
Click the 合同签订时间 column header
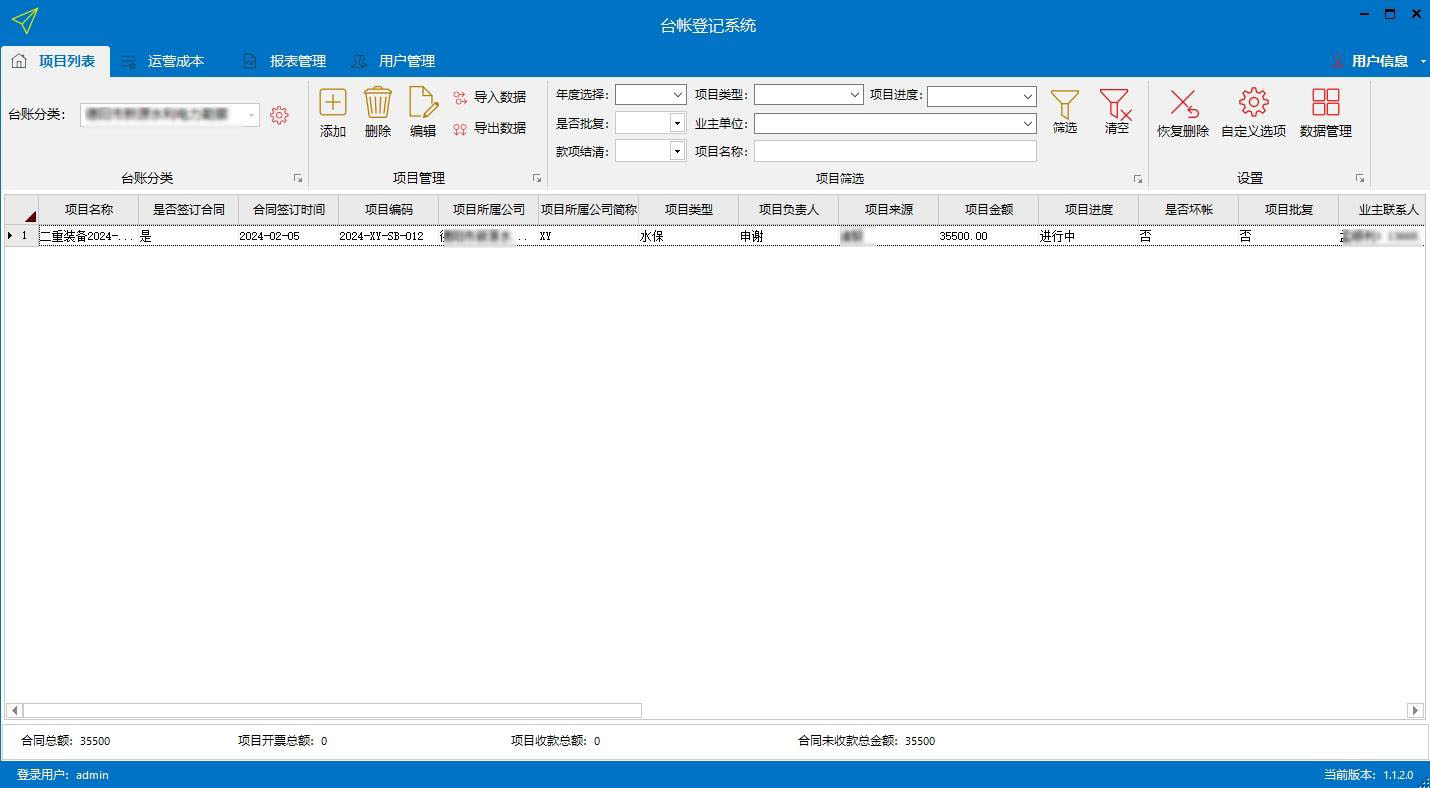pyautogui.click(x=289, y=210)
